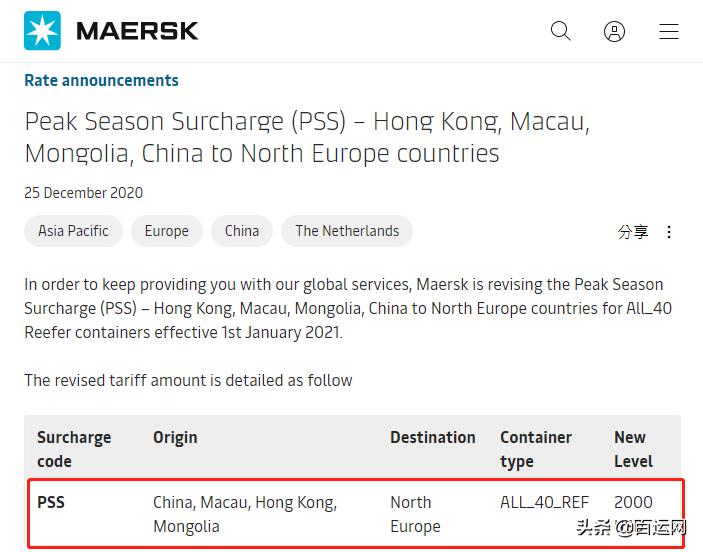Image resolution: width=703 pixels, height=552 pixels.
Task: Click the ALL_40_REF container type cell
Action: (x=545, y=502)
